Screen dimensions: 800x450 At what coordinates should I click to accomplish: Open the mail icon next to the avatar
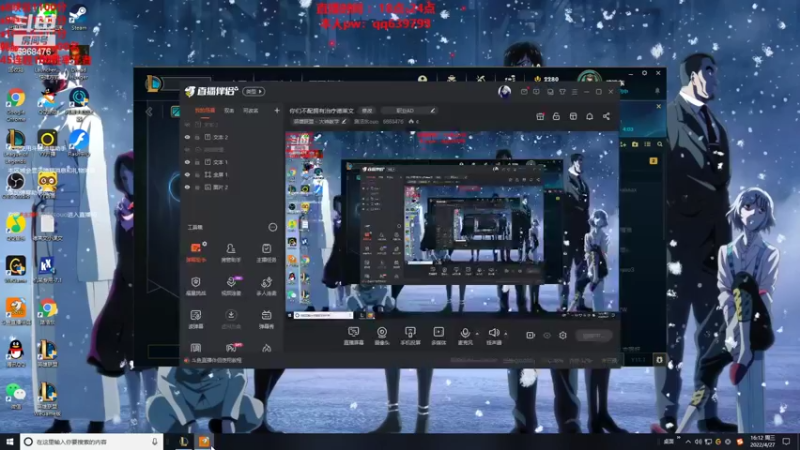[524, 92]
